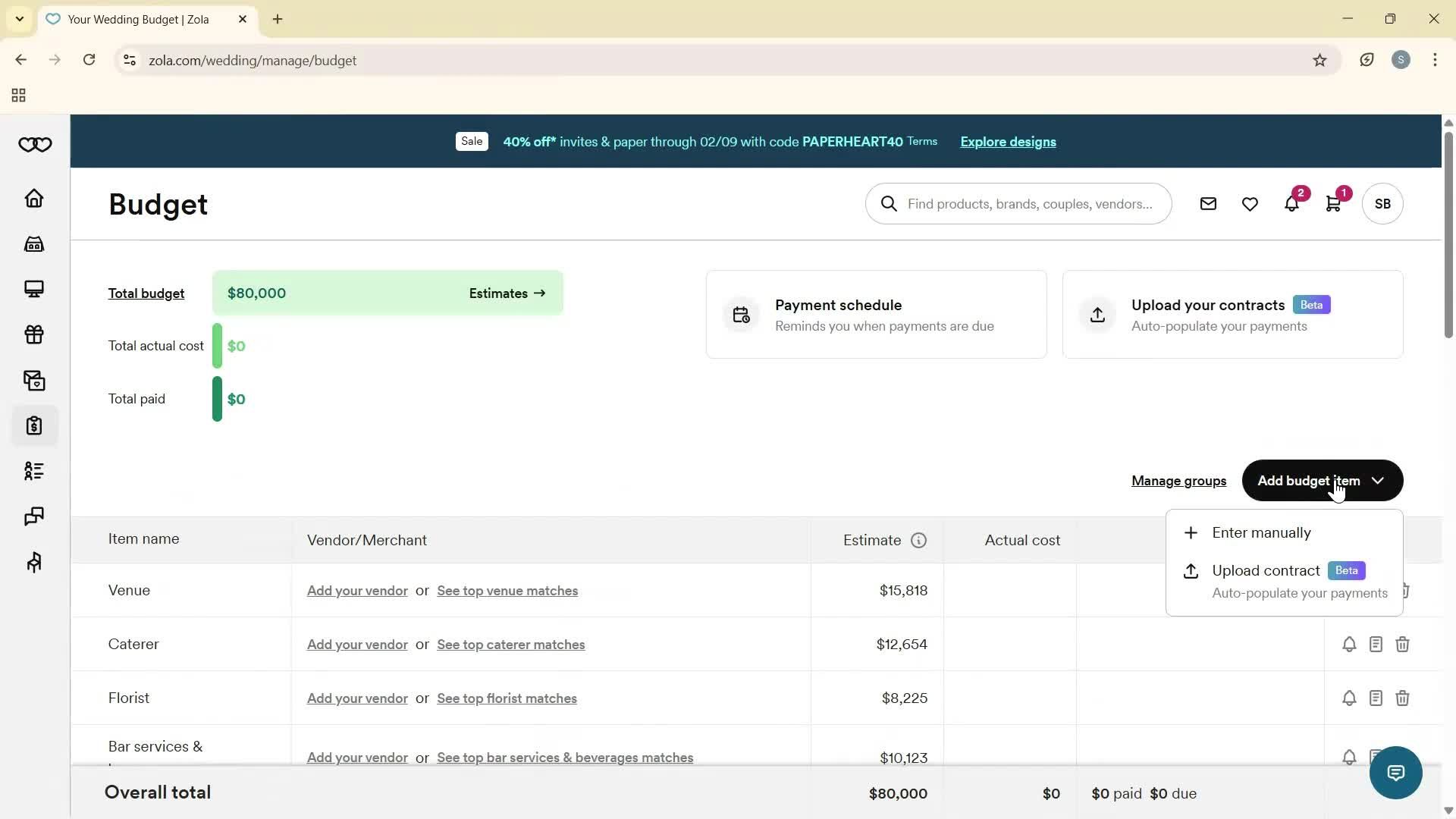Viewport: 1456px width, 819px height.
Task: Open notifications bell showing 2 alerts
Action: coord(1292,203)
